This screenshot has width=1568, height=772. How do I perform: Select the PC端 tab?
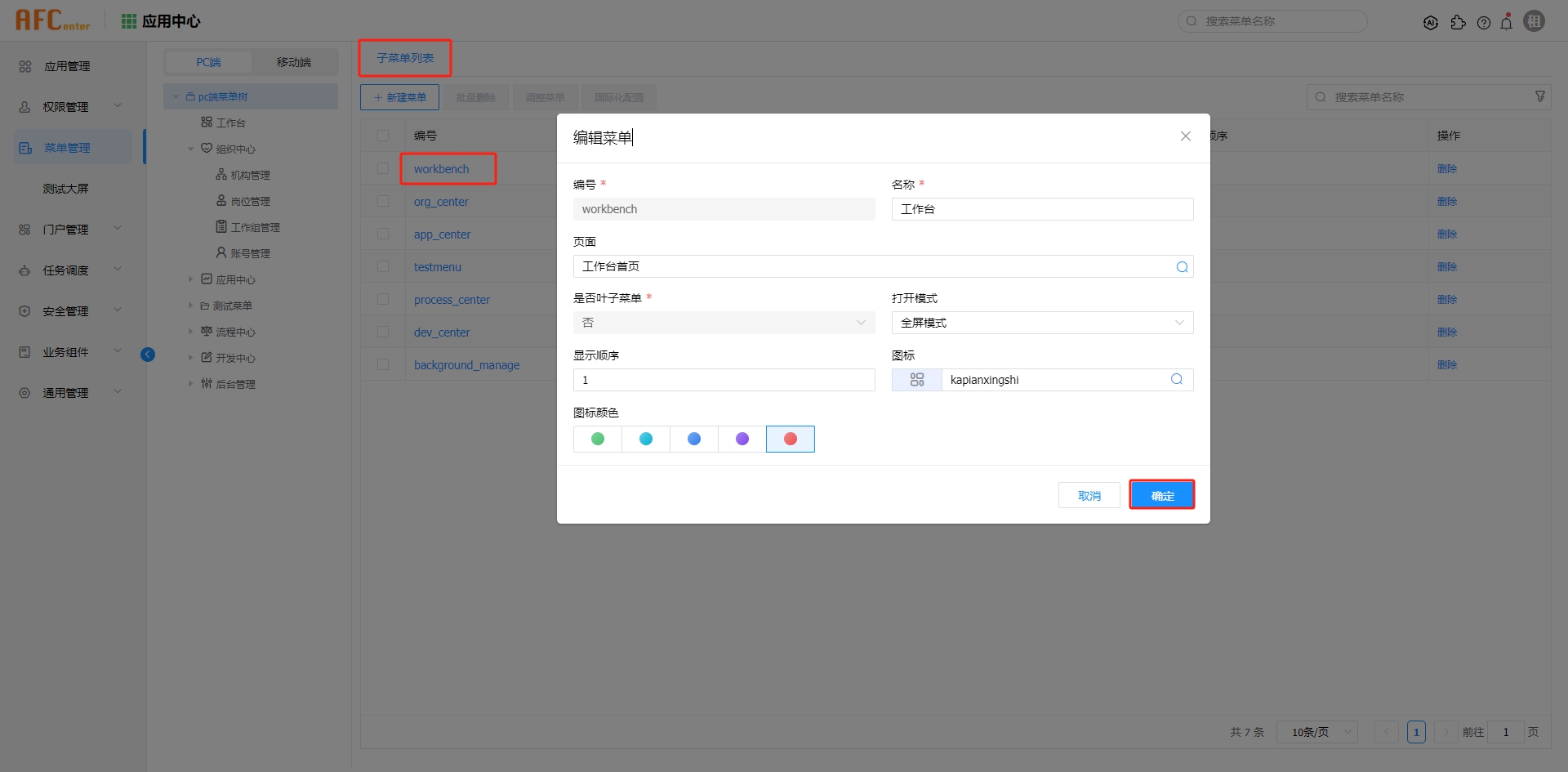tap(208, 62)
